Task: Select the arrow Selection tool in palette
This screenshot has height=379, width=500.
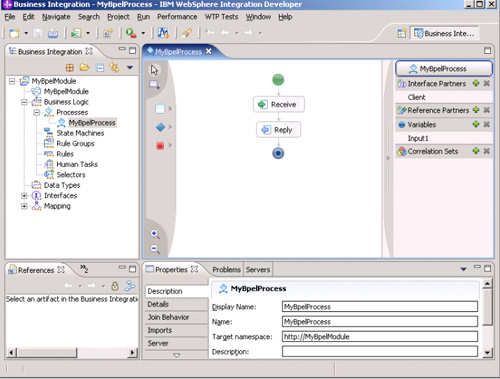Action: 154,70
